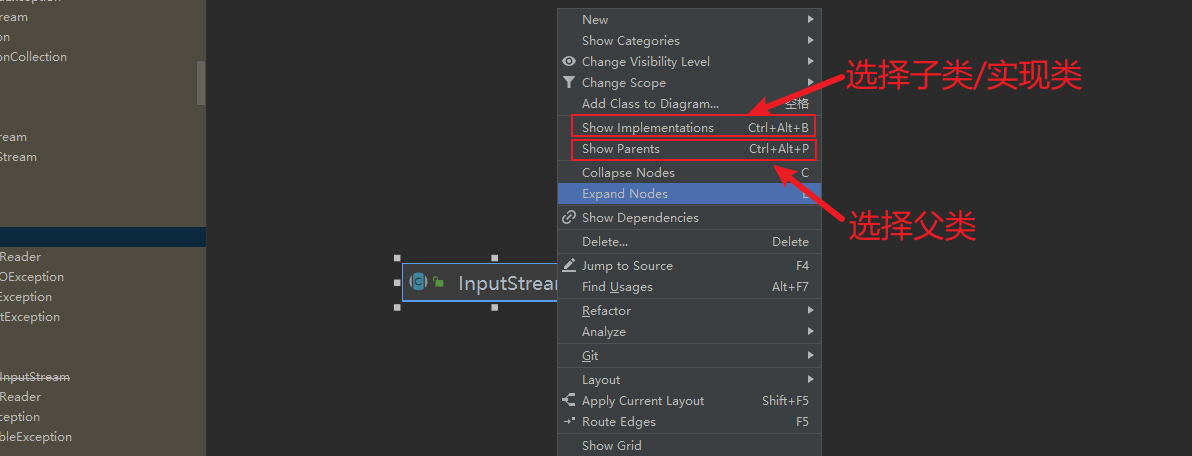Select the strikethrough InputStream item in the list

pyautogui.click(x=35, y=377)
